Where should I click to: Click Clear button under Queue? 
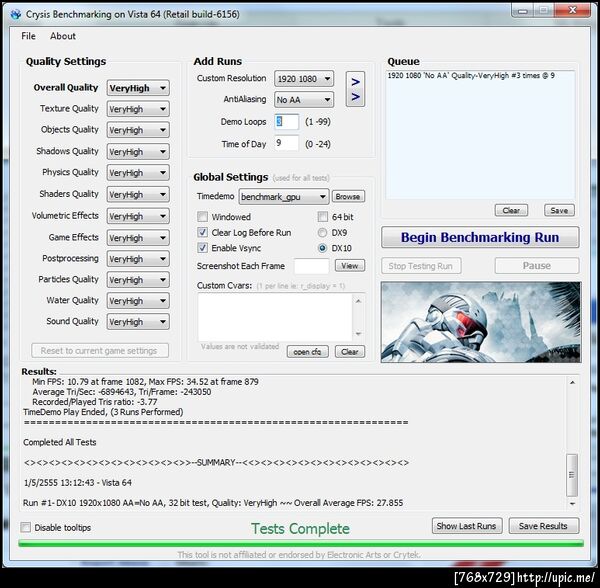coord(511,210)
